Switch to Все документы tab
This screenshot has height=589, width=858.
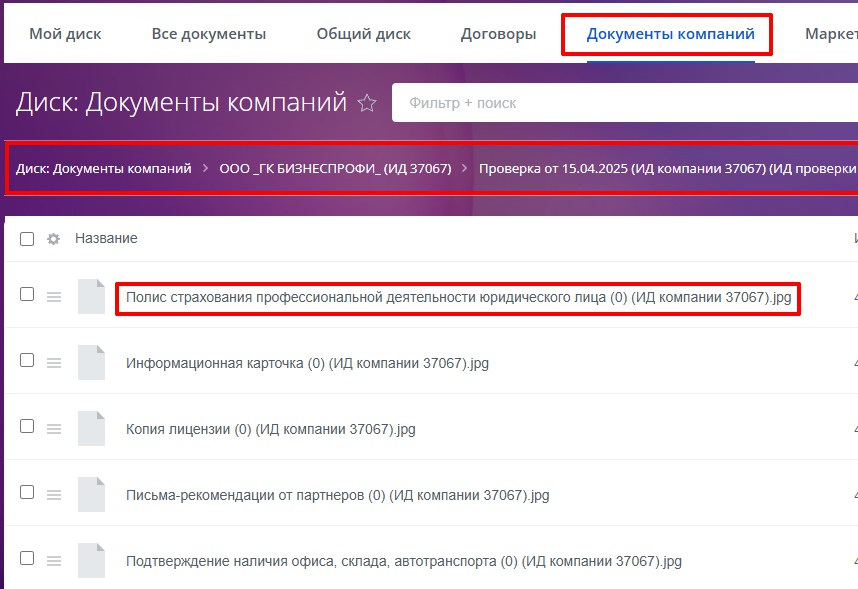pos(208,34)
